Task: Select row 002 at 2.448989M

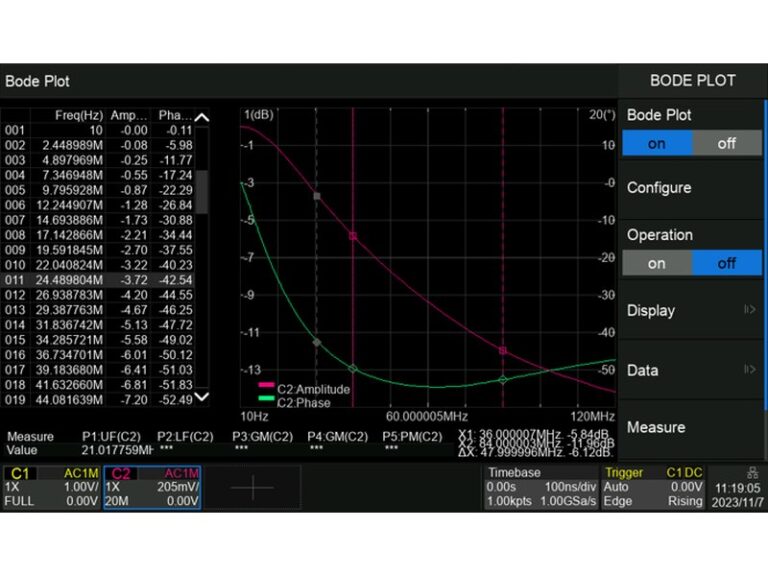Action: point(98,145)
